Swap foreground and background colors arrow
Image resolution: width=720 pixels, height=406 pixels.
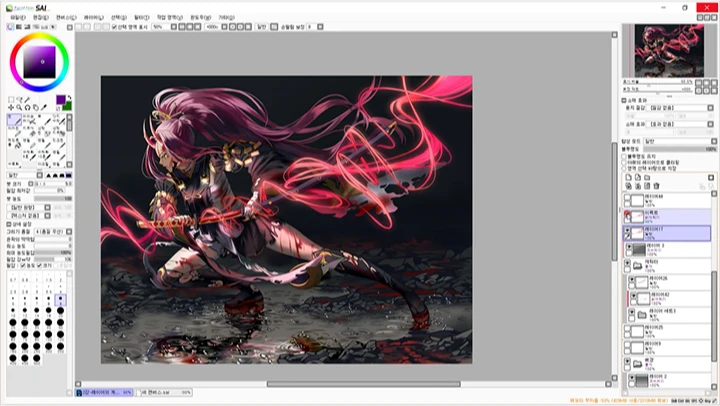(x=69, y=98)
